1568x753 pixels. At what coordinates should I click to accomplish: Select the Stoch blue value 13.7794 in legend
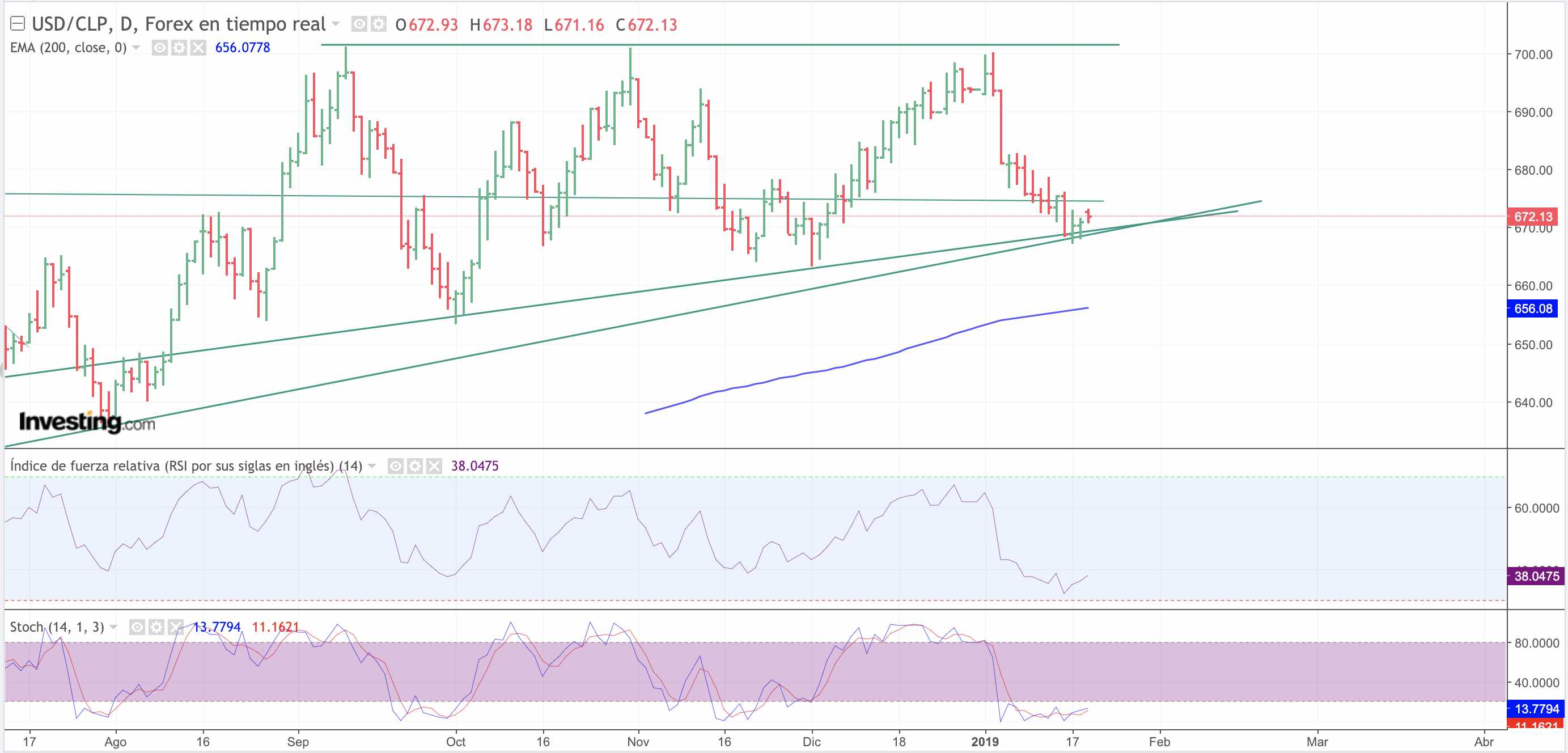coord(217,627)
